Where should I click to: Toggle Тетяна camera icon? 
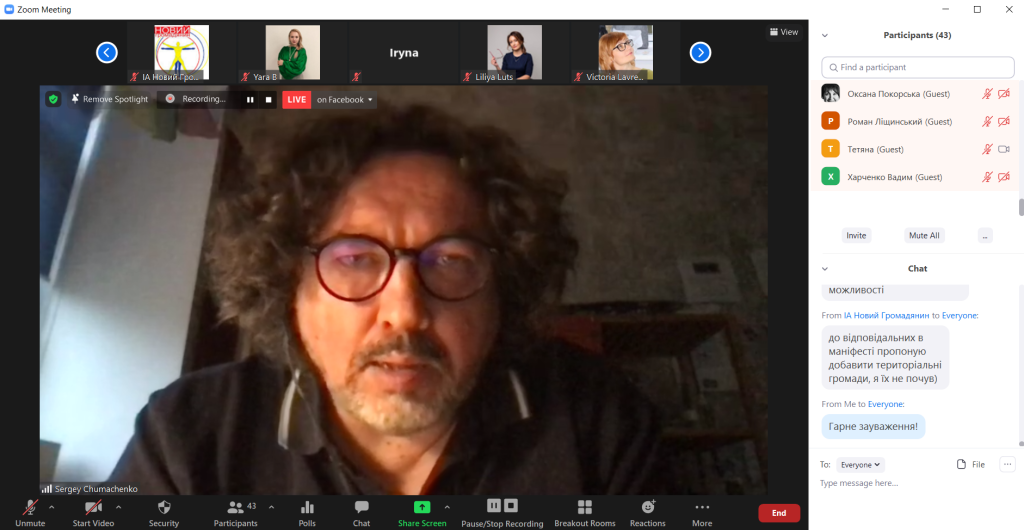[x=1004, y=149]
